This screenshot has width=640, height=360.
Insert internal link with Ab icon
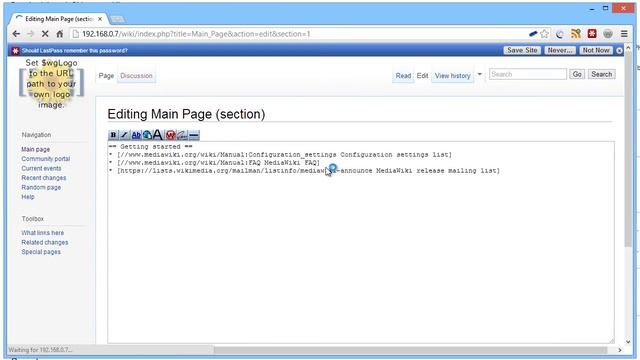pos(136,135)
